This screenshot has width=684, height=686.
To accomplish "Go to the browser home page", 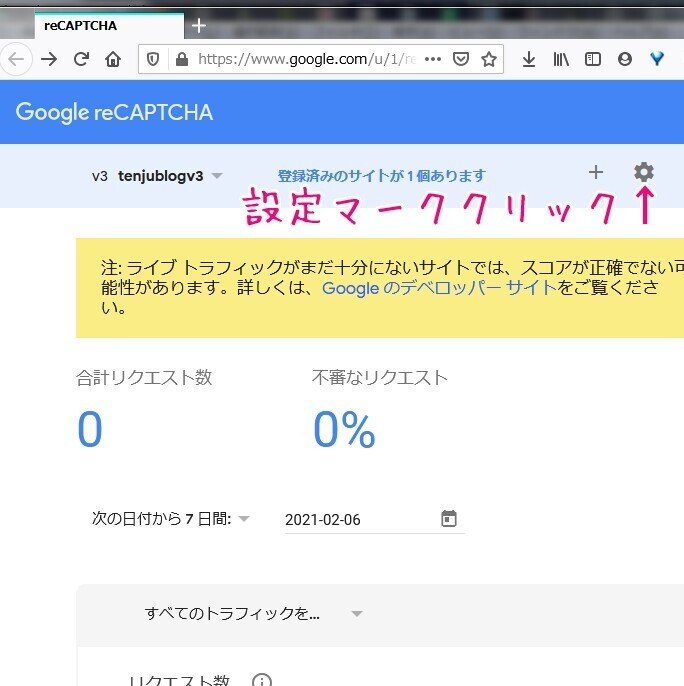I will click(x=113, y=59).
